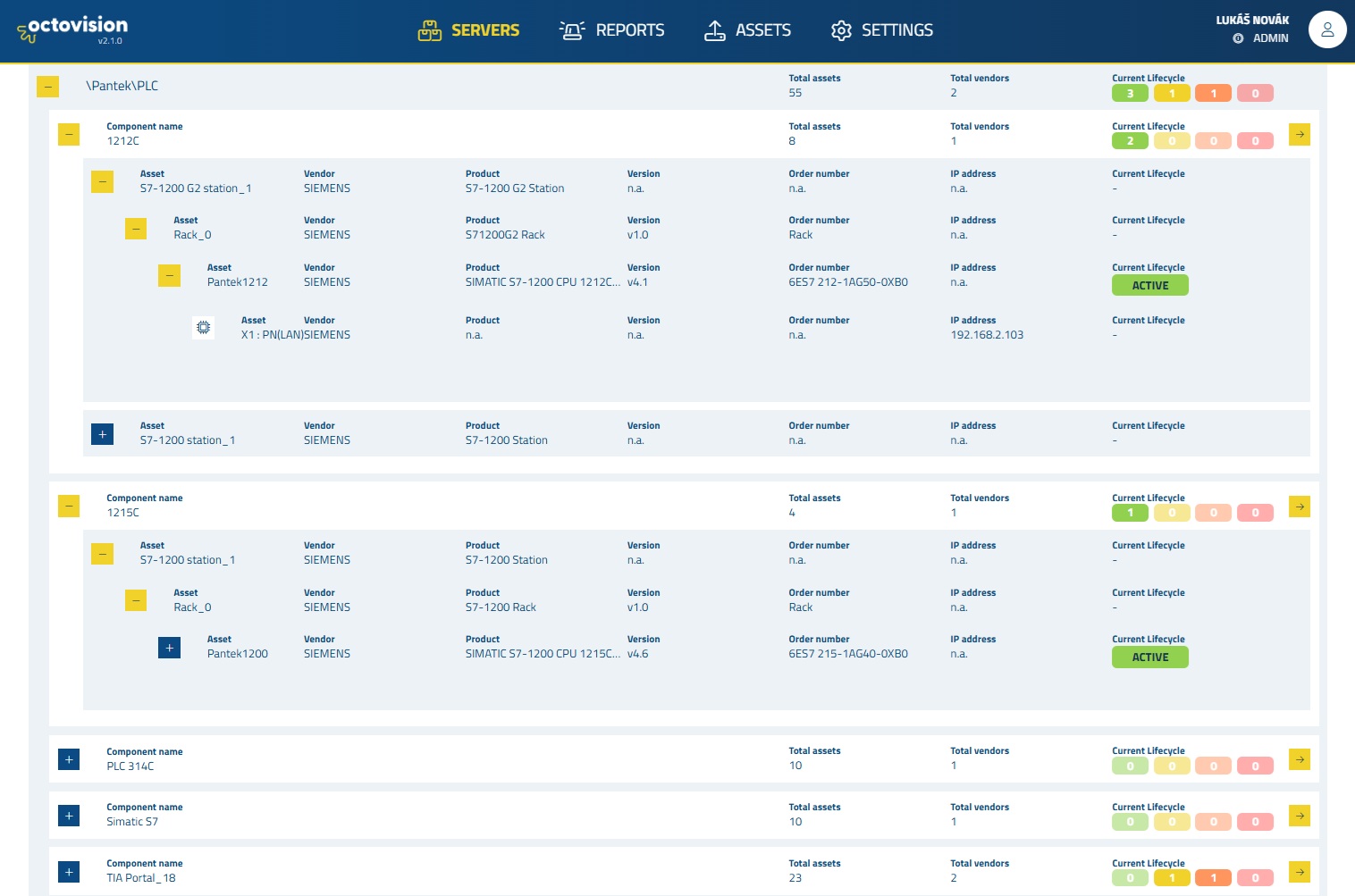Click the LUKÁŠ NOVÁK username
Image resolution: width=1355 pixels, height=896 pixels.
[x=1252, y=20]
